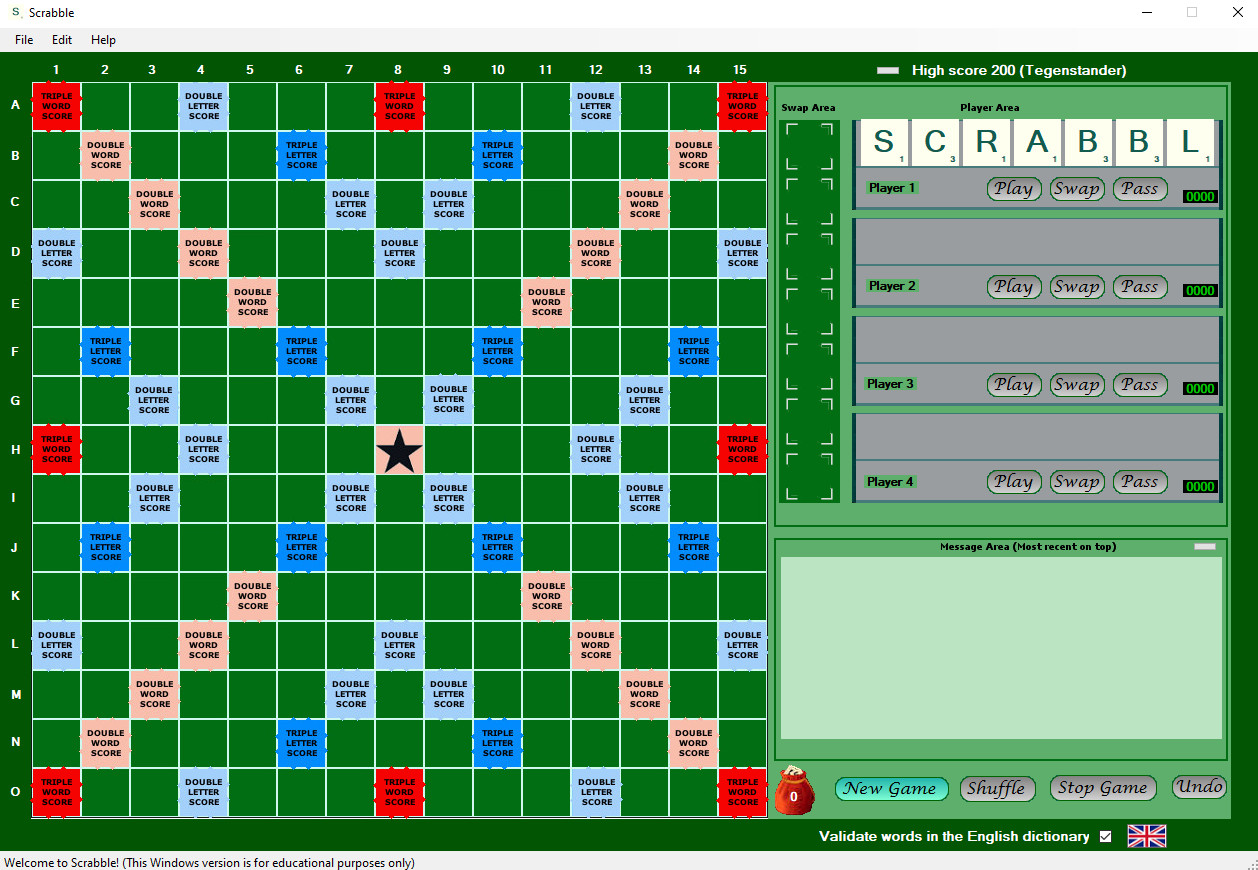Click the Stop Game button
Image resolution: width=1258 pixels, height=870 pixels.
[x=1103, y=788]
